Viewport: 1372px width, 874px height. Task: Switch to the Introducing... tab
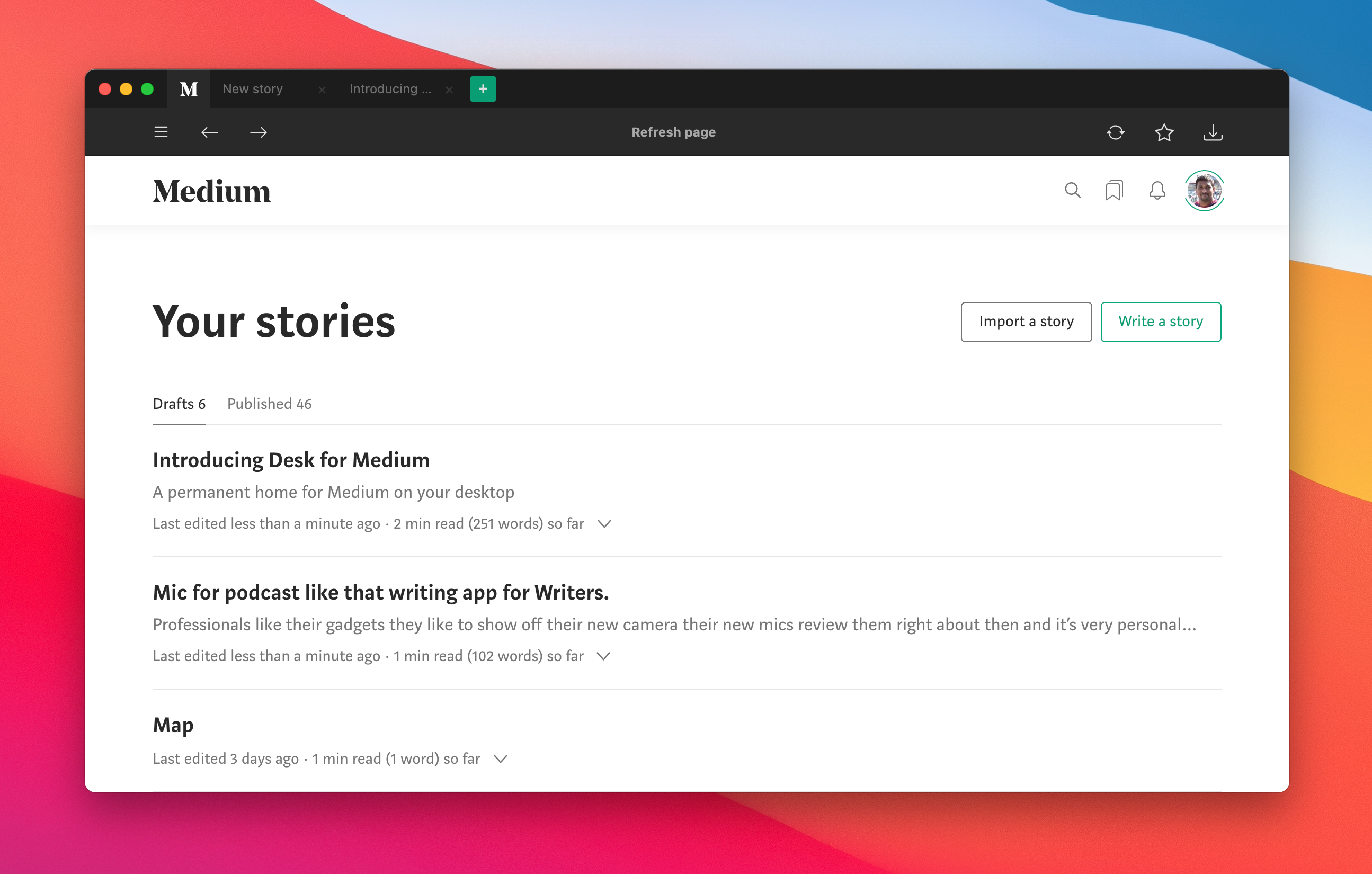click(390, 89)
